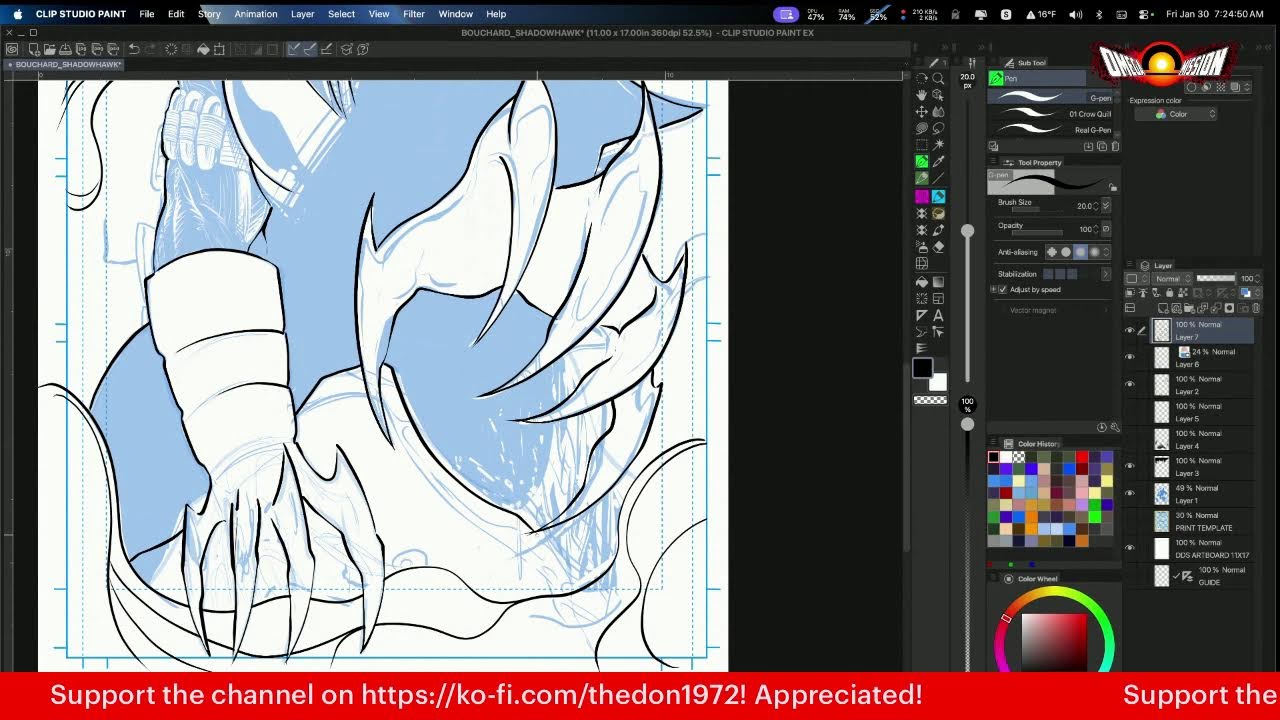Select the Lasso selection tool

(x=938, y=128)
